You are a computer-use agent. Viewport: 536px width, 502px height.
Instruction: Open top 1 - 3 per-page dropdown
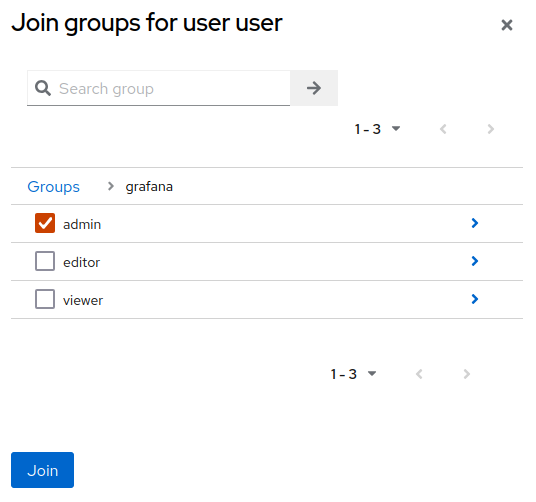[377, 129]
